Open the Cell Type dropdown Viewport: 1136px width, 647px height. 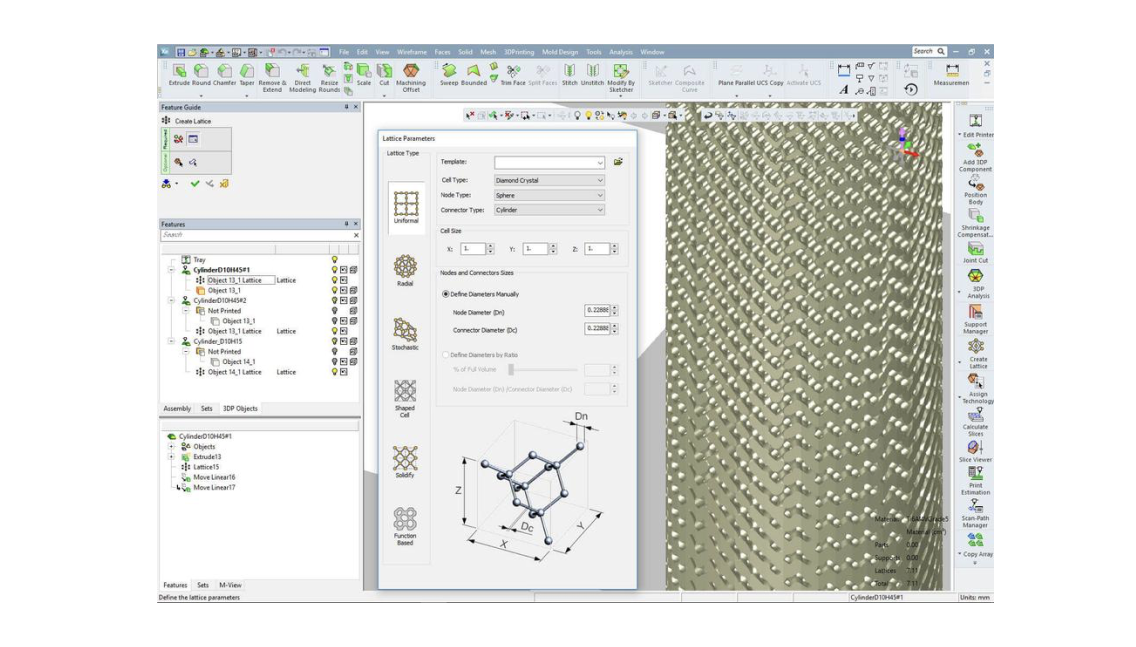[x=549, y=180]
